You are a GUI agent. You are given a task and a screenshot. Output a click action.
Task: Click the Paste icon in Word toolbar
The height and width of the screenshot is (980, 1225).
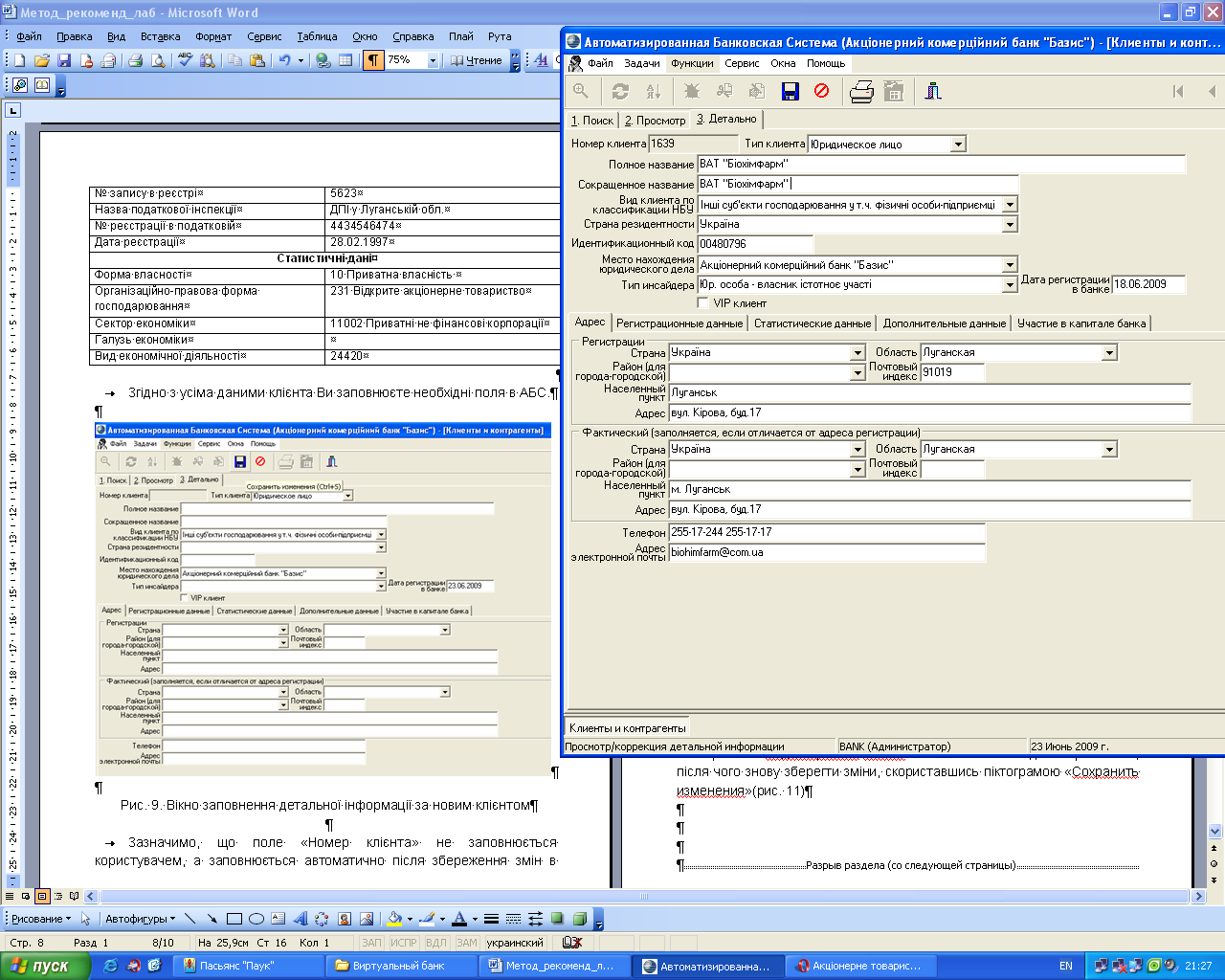click(256, 60)
